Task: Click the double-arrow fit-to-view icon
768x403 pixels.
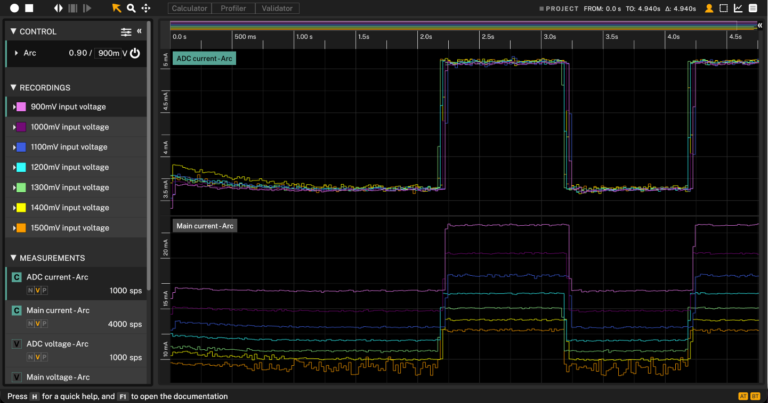Action: 58,8
